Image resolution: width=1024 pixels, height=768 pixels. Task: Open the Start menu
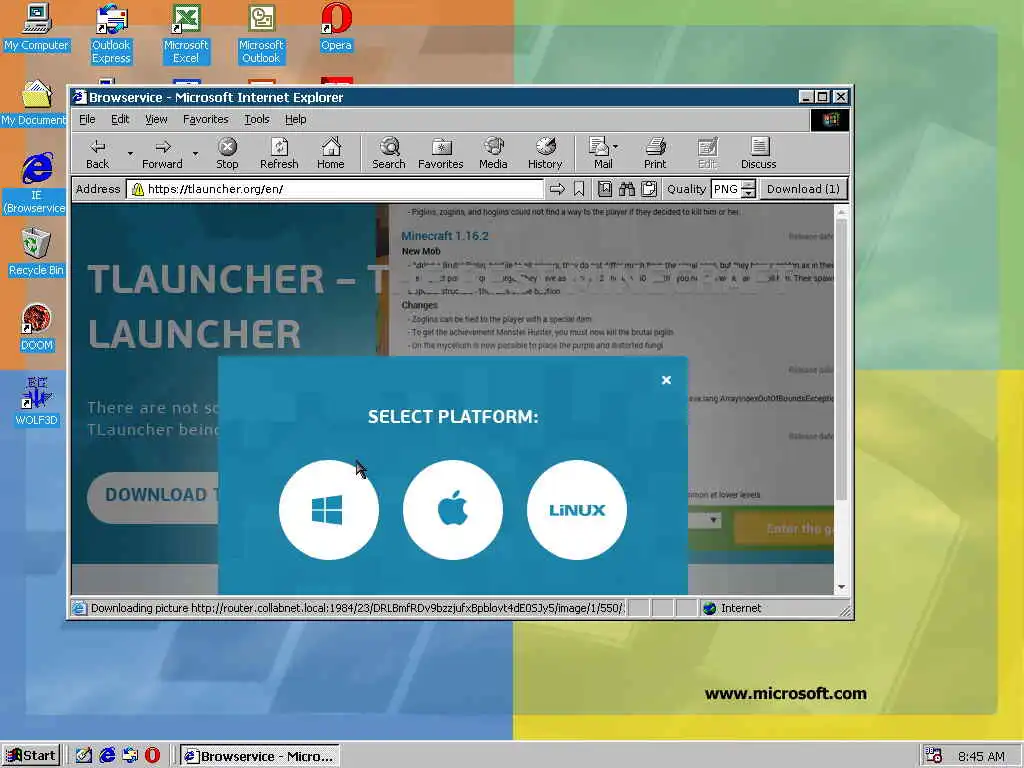pyautogui.click(x=31, y=756)
